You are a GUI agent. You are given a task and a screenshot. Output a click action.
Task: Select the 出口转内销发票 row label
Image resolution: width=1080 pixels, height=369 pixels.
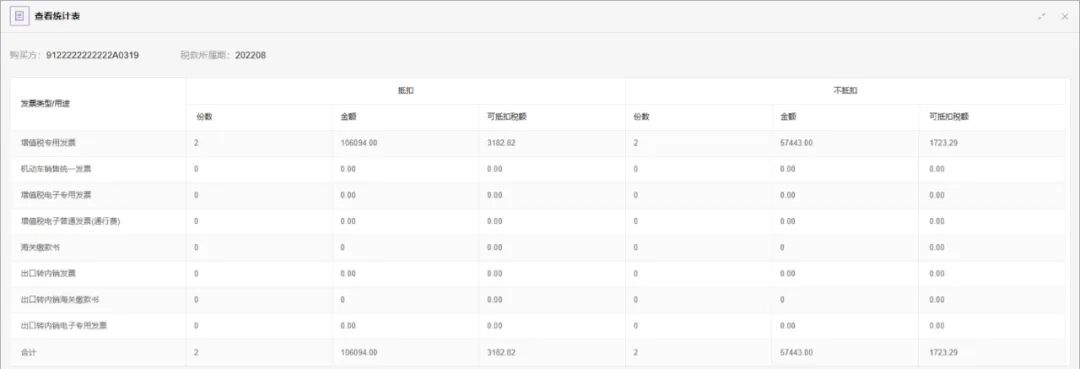click(x=48, y=273)
